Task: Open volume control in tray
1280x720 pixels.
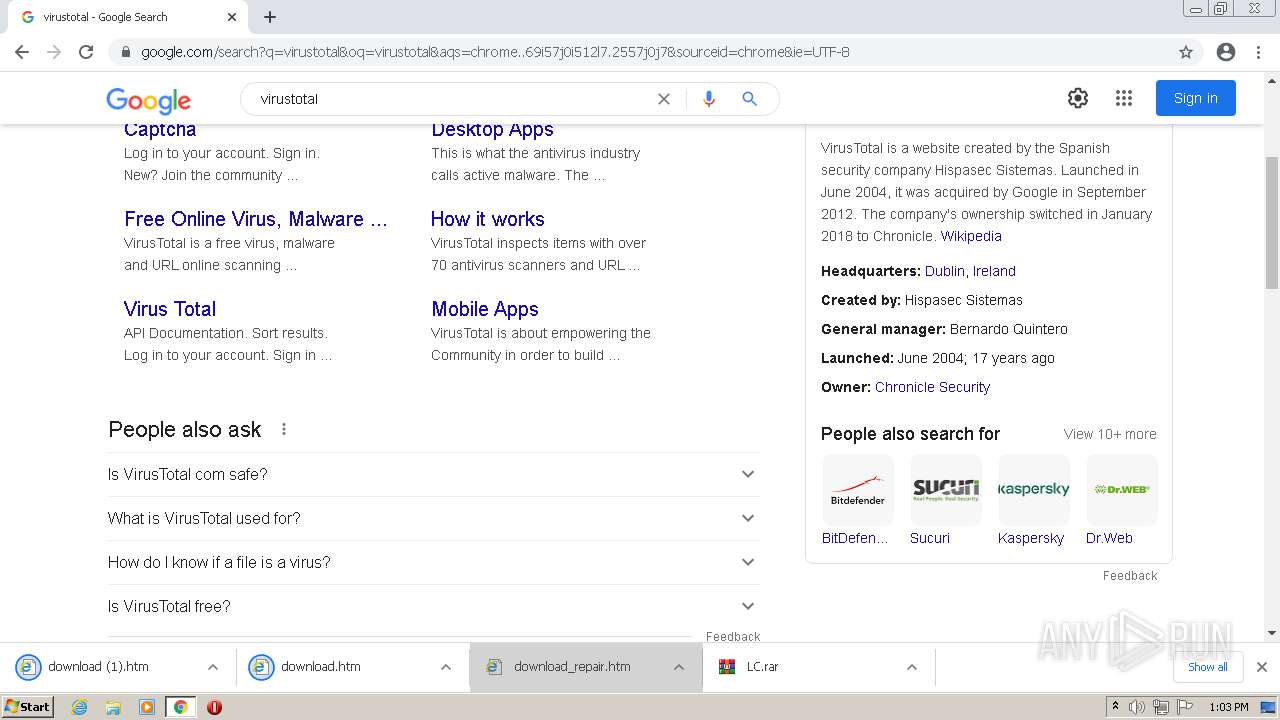Action: click(x=1137, y=707)
